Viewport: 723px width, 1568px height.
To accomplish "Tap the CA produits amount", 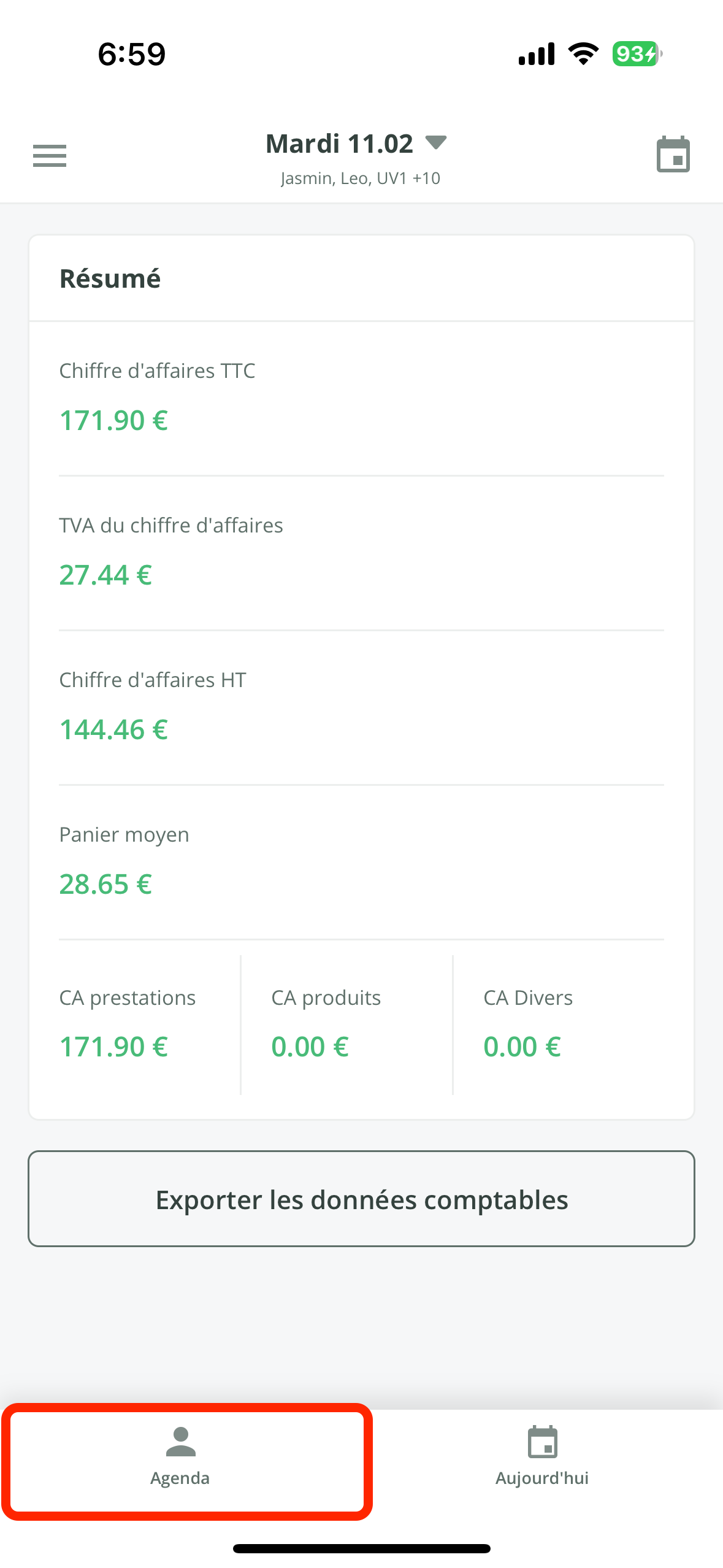I will click(x=310, y=1047).
